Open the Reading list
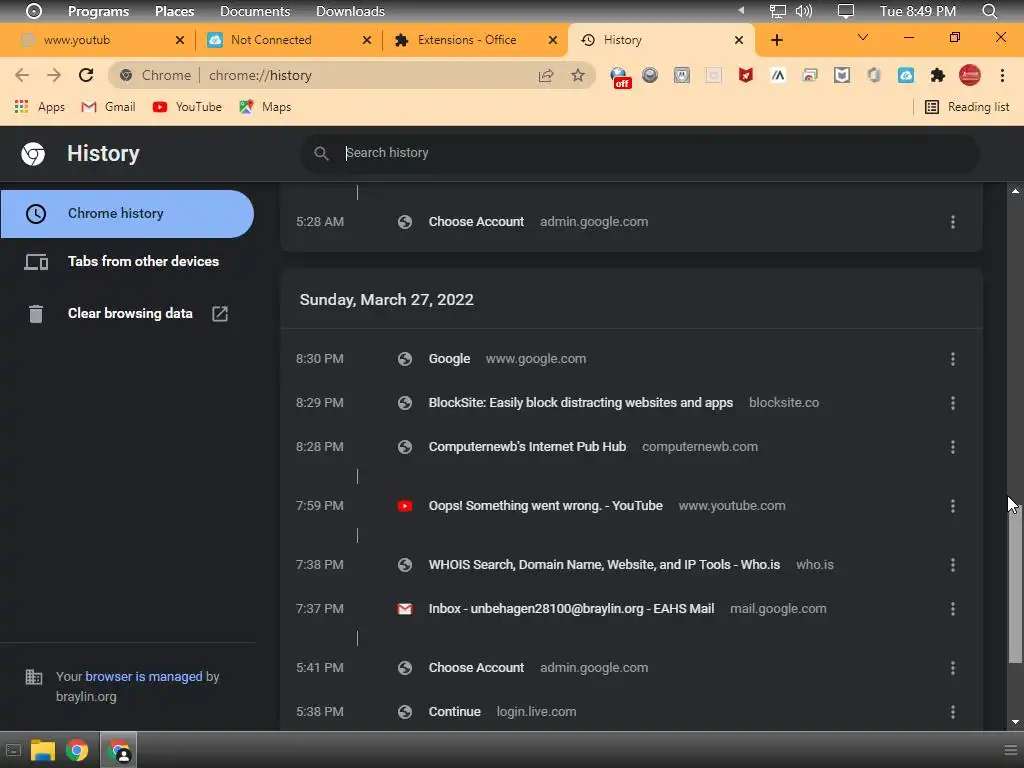 967,106
